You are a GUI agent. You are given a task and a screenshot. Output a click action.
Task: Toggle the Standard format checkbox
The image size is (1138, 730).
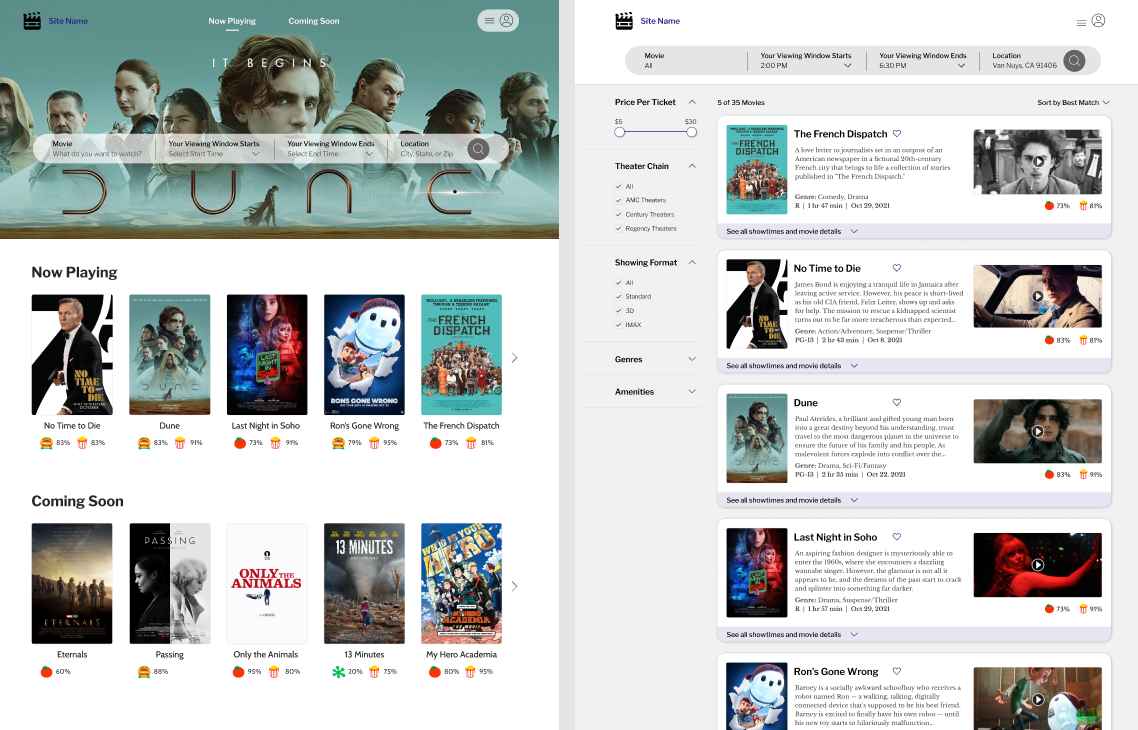point(618,297)
